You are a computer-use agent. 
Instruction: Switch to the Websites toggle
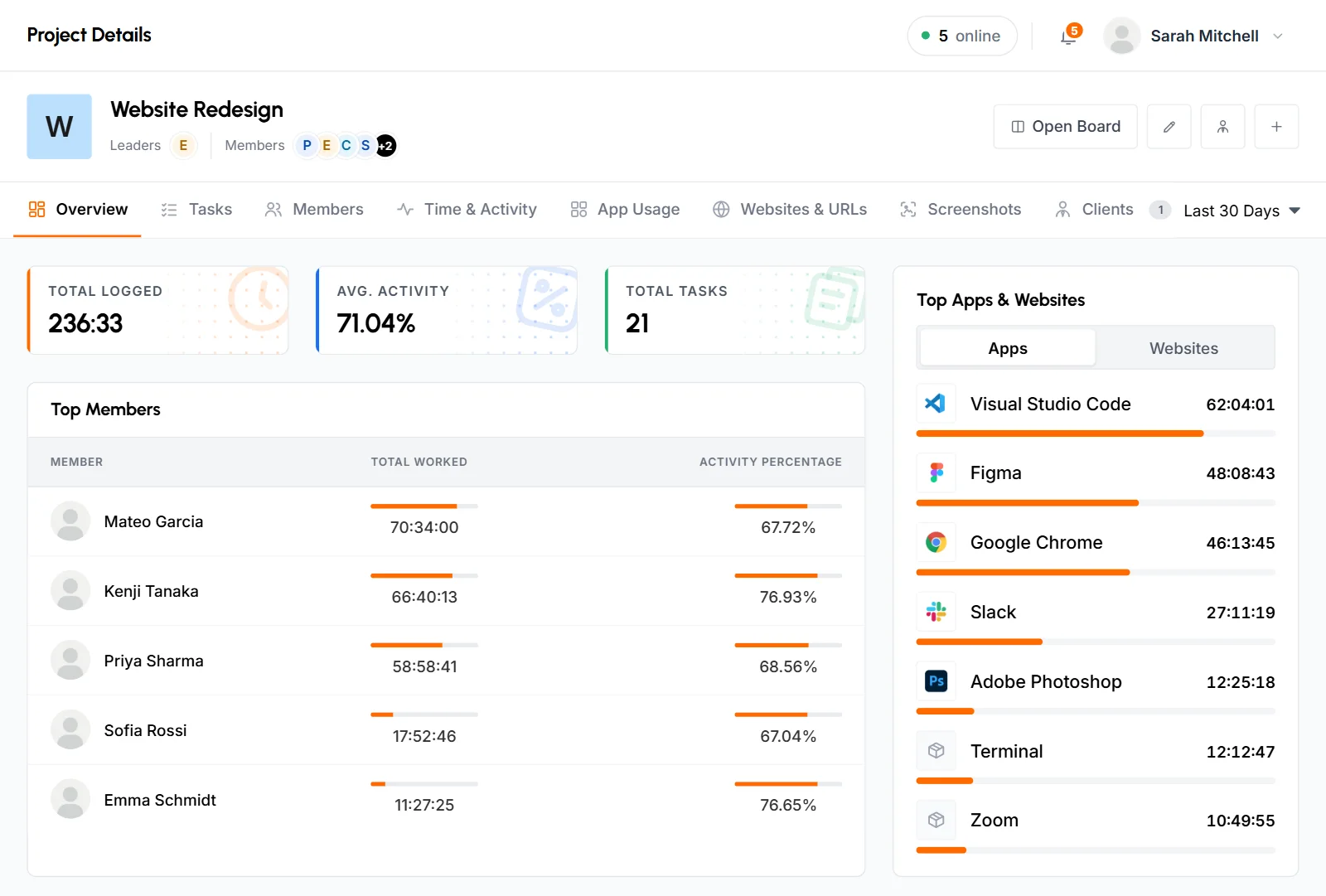(x=1183, y=348)
